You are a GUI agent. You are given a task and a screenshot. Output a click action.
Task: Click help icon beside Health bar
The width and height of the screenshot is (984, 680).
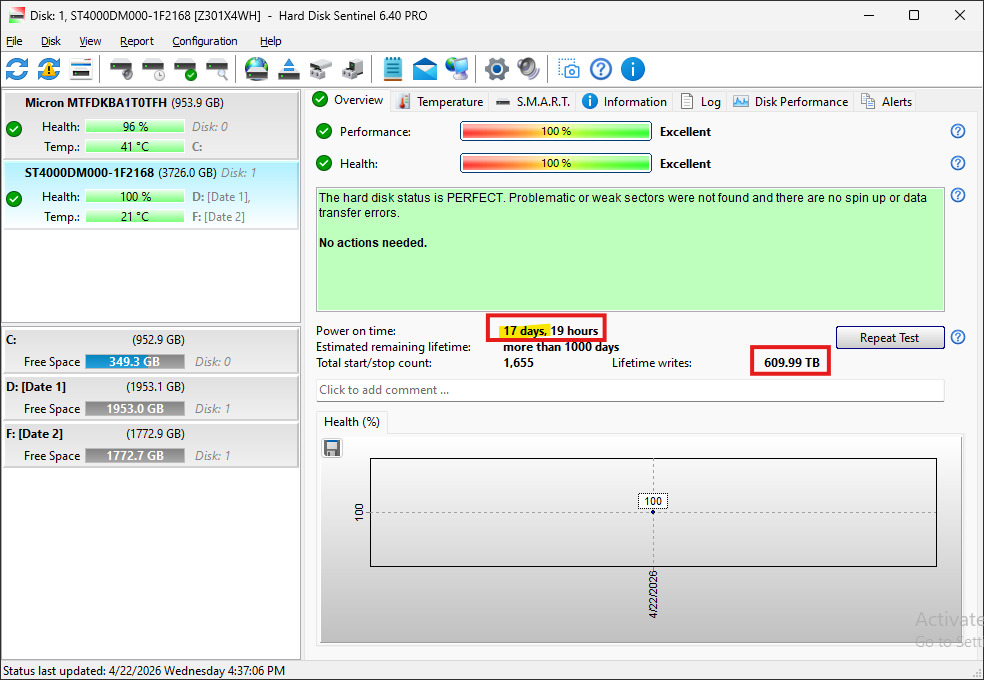(x=958, y=163)
